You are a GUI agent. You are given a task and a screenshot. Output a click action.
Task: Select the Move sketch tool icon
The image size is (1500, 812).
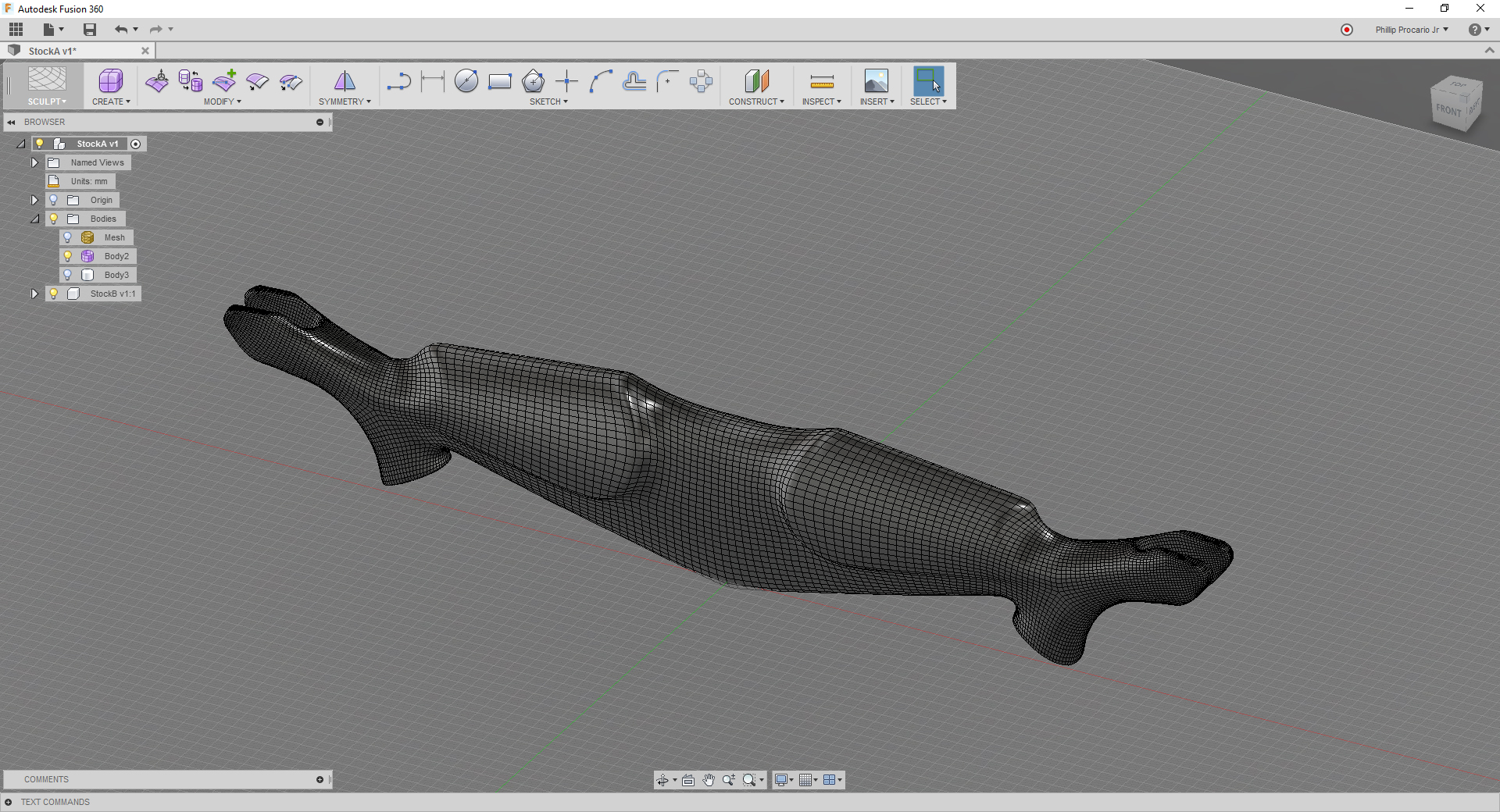(x=702, y=80)
